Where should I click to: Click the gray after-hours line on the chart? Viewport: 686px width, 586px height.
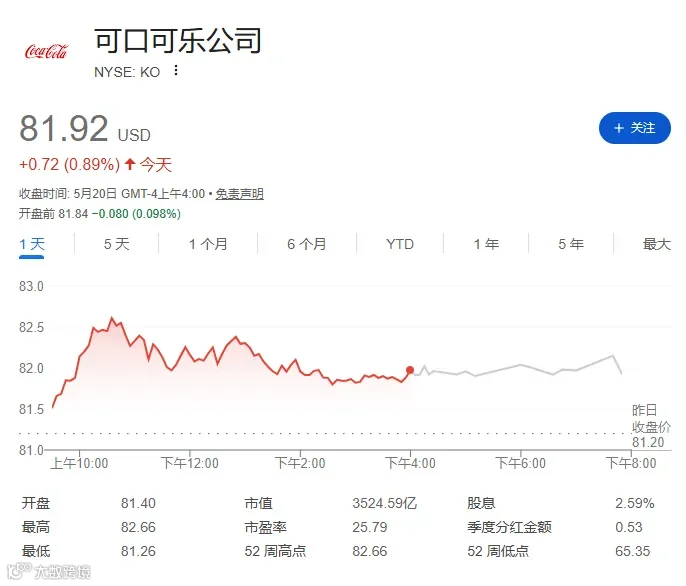click(521, 365)
